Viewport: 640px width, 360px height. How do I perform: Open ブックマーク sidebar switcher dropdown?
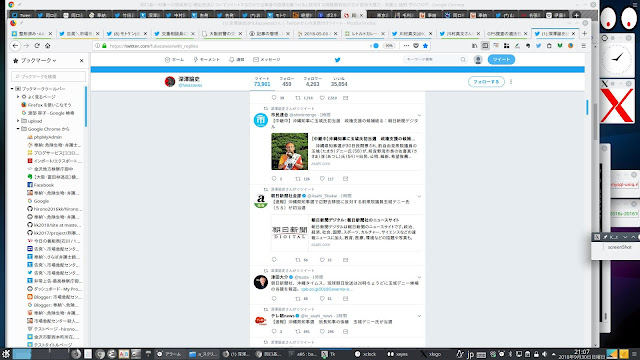coord(38,60)
